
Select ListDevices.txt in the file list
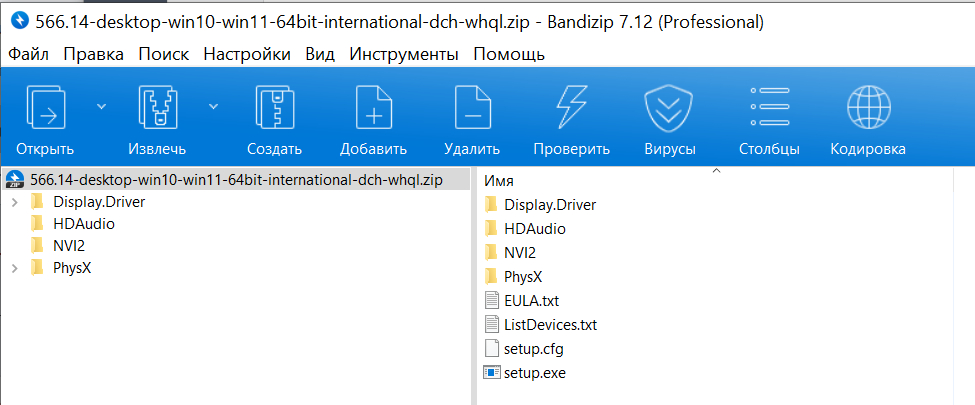[550, 324]
